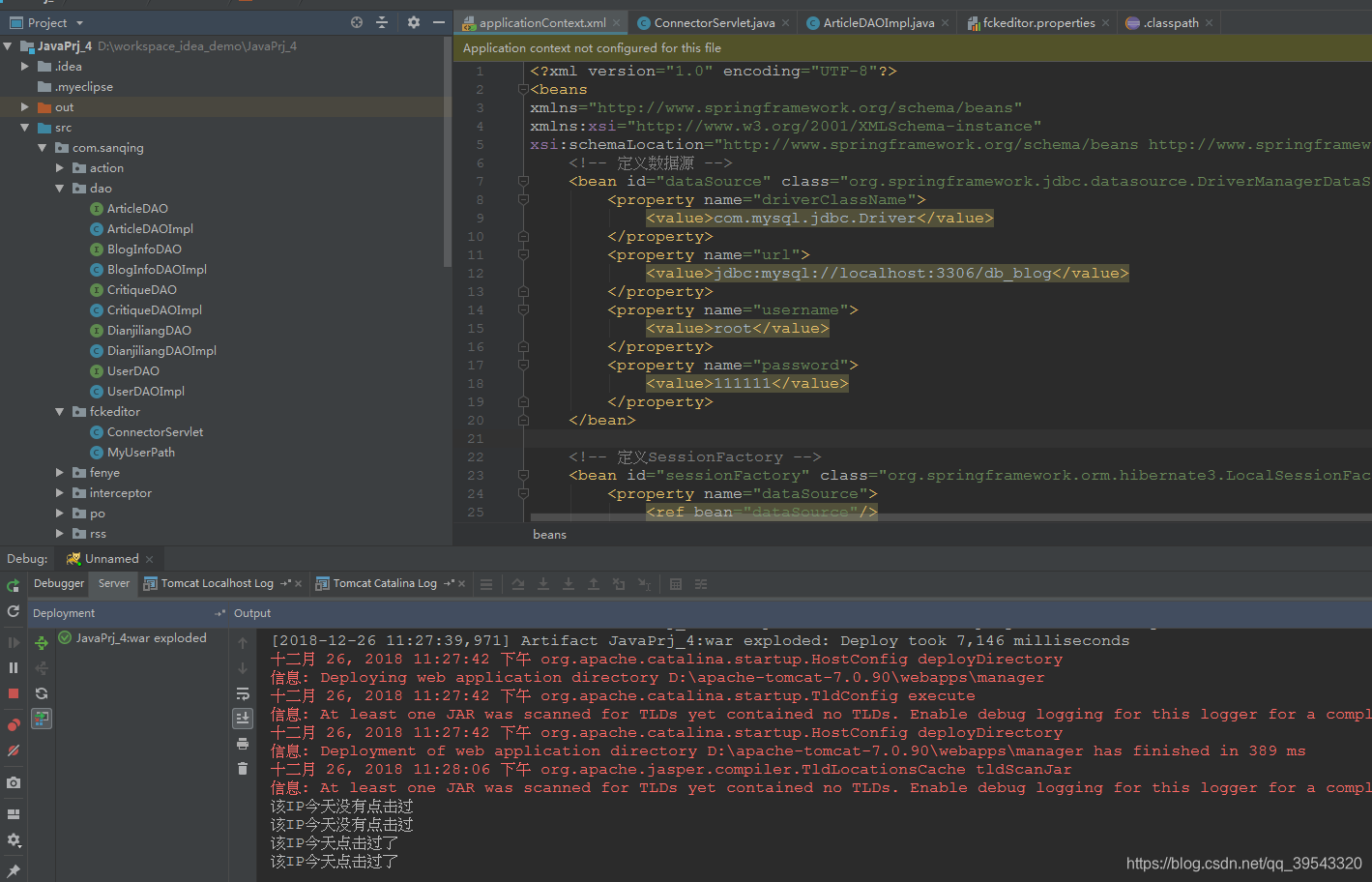The image size is (1372, 882).
Task: Open Project panel settings gear
Action: [414, 22]
